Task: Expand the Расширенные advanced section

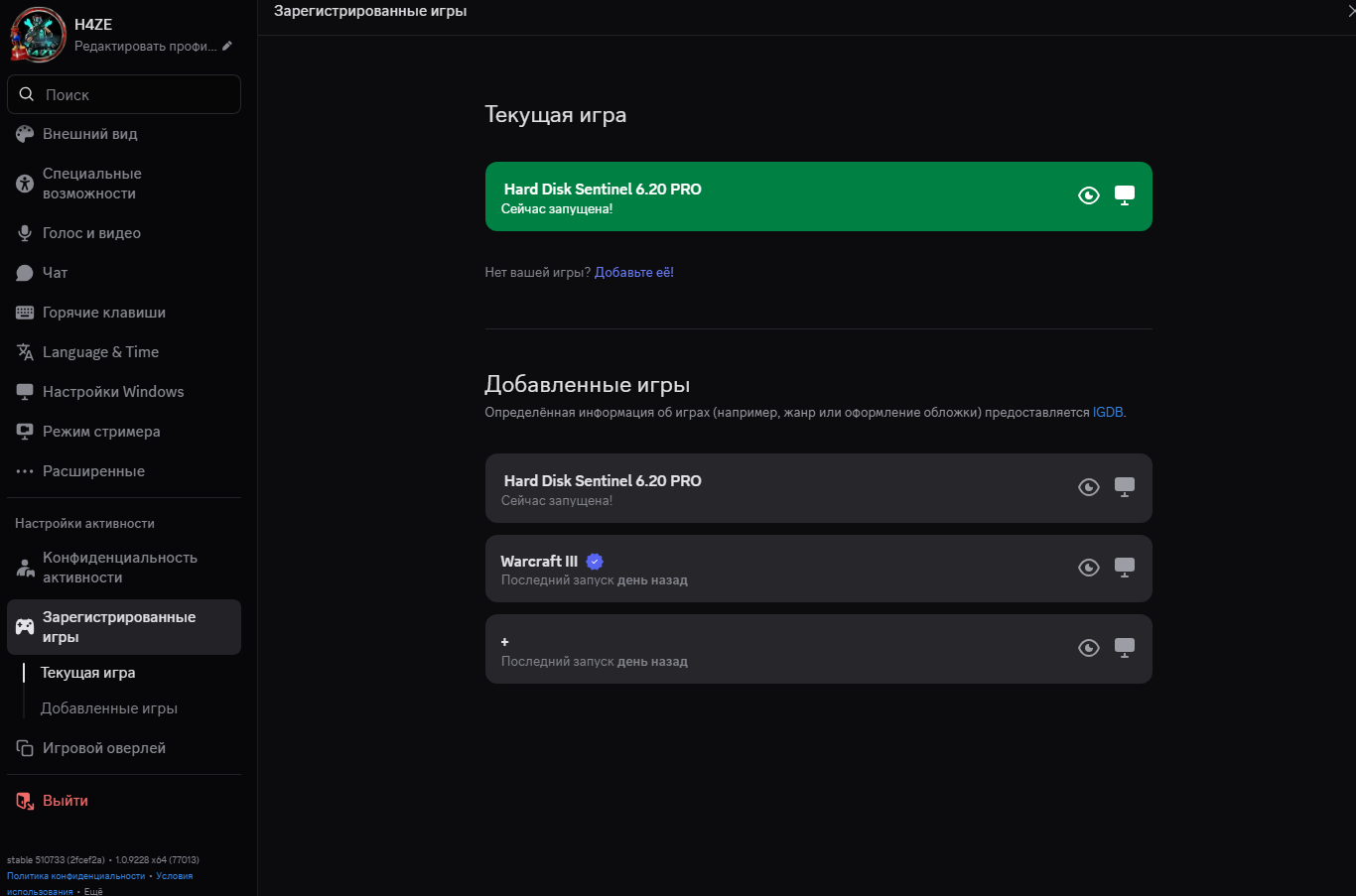Action: point(93,471)
